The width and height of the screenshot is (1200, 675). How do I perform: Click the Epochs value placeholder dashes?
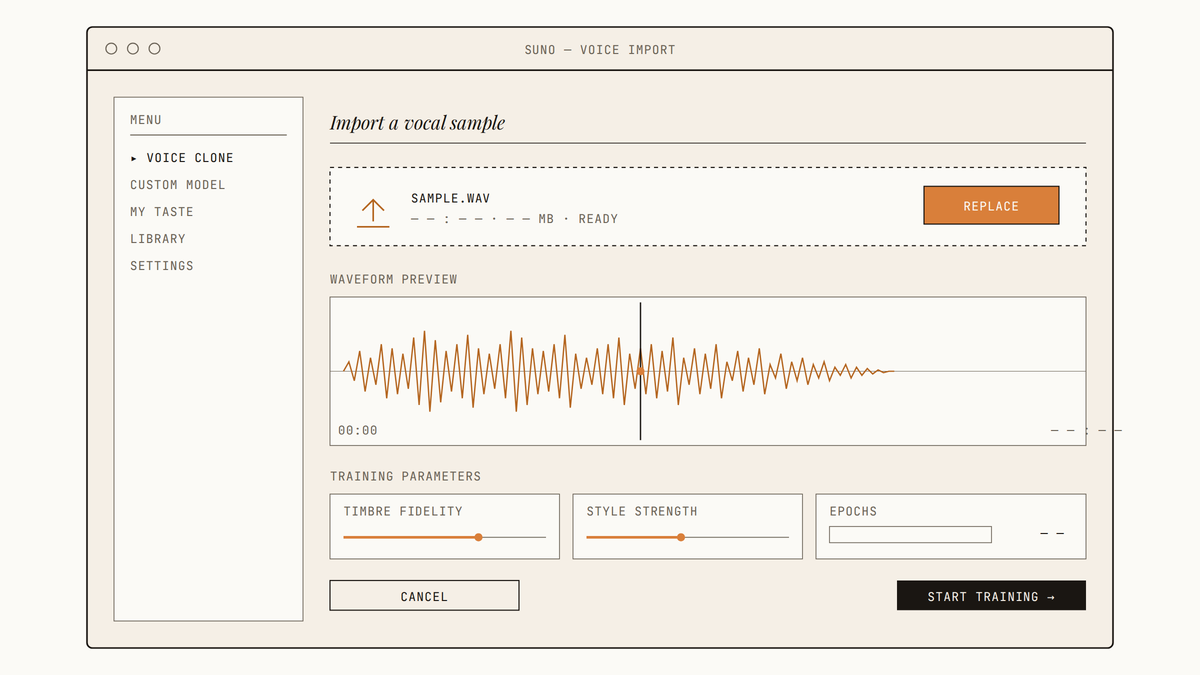coord(1052,534)
